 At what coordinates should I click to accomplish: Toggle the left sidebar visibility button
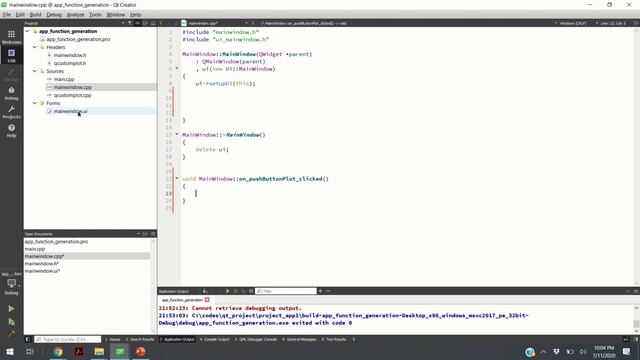coord(28,339)
